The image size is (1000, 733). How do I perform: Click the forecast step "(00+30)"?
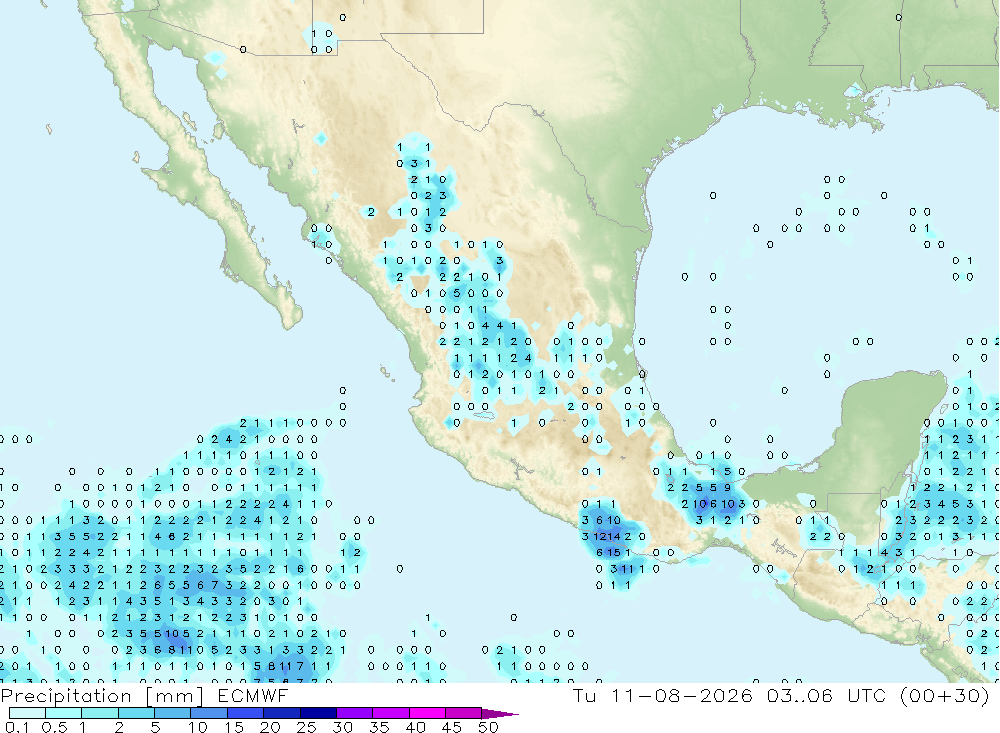click(x=945, y=695)
